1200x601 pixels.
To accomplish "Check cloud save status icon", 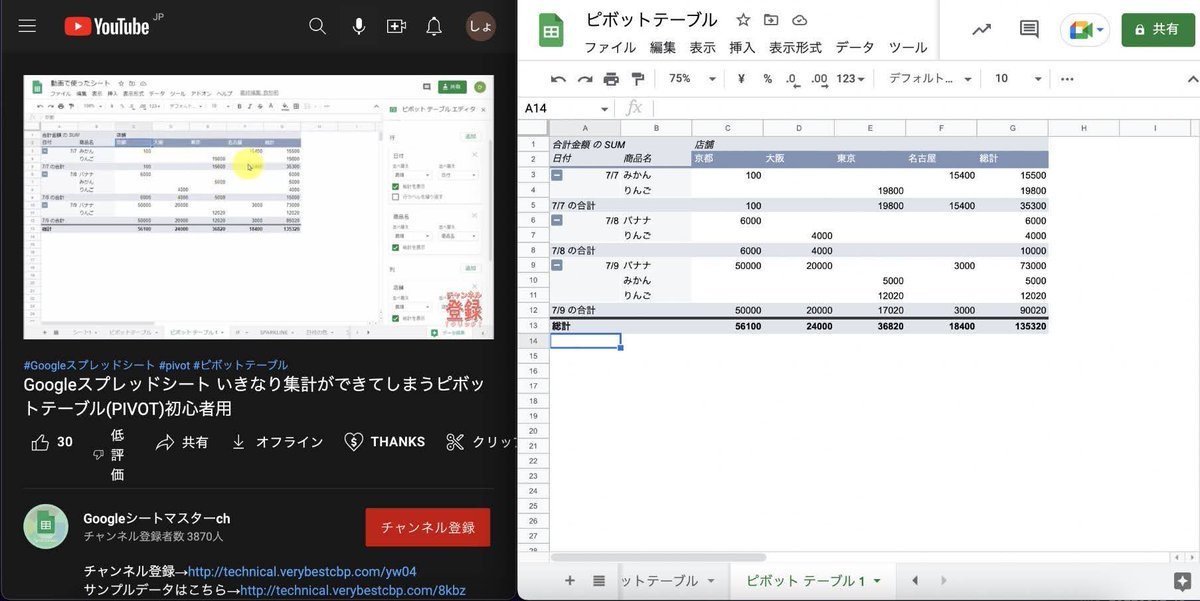I will pos(799,20).
